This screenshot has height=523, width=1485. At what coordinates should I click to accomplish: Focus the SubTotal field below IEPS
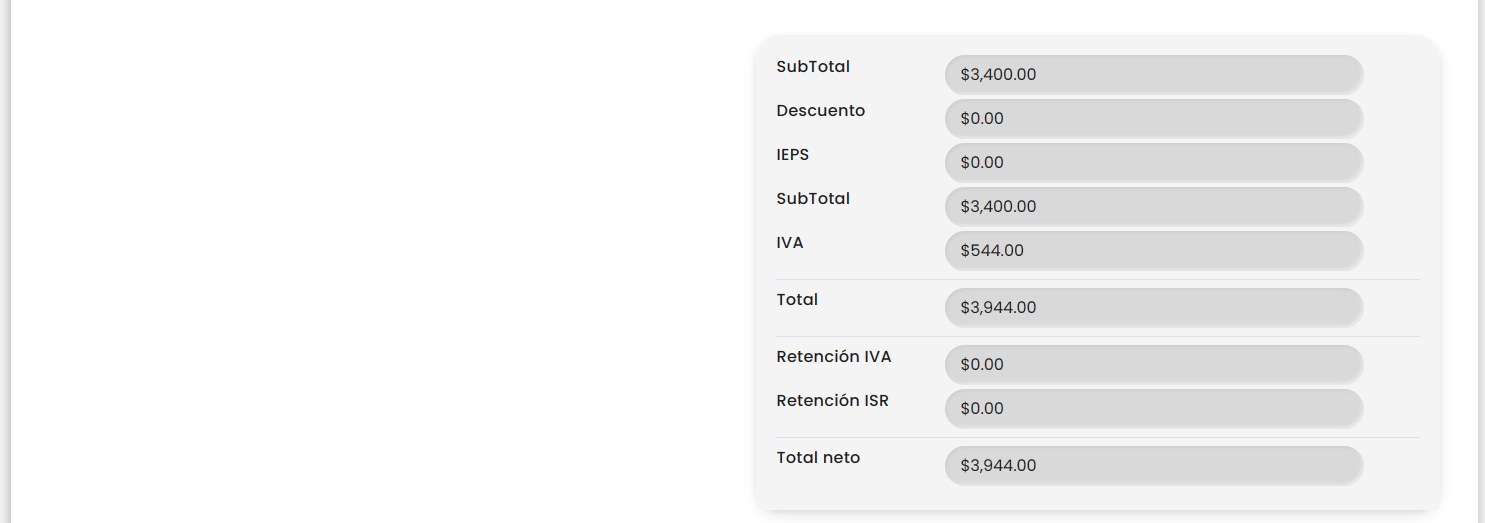[1153, 206]
